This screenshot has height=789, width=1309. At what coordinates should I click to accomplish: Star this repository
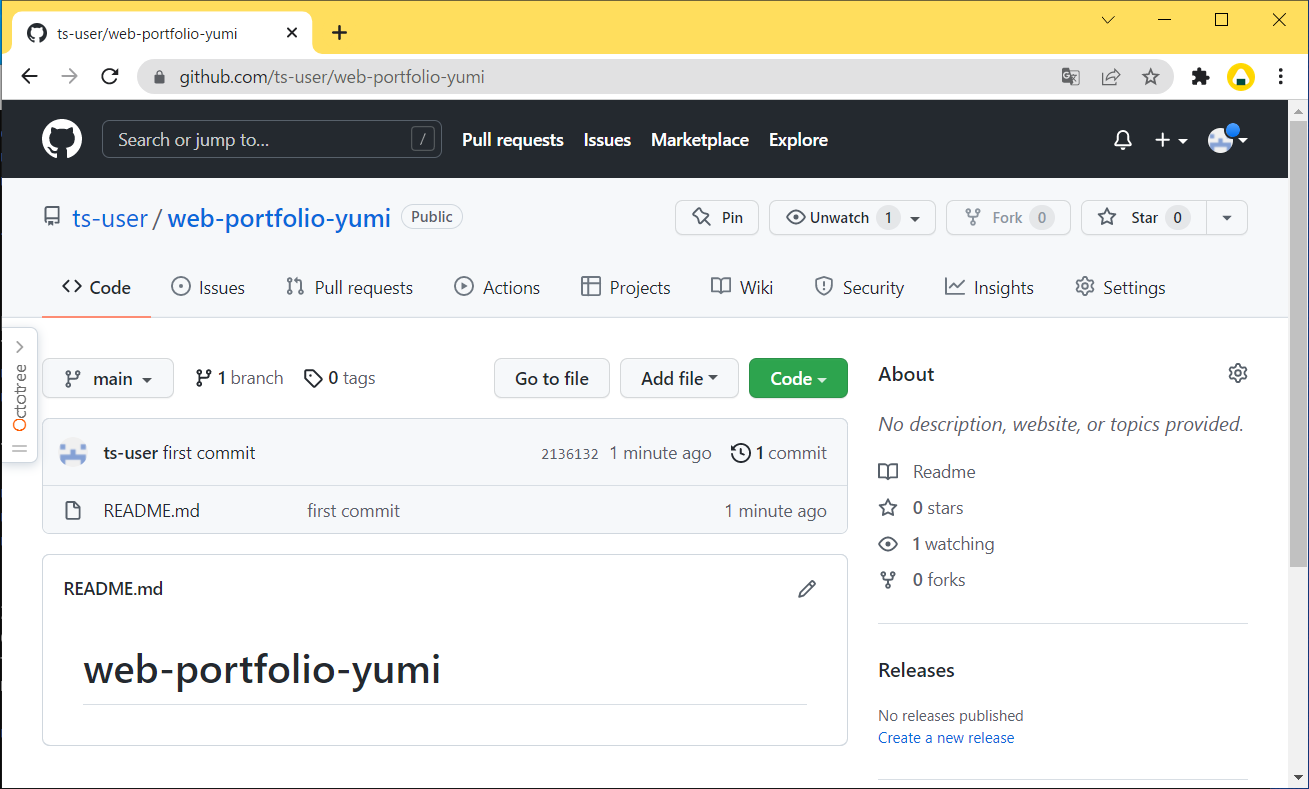pyautogui.click(x=1144, y=218)
